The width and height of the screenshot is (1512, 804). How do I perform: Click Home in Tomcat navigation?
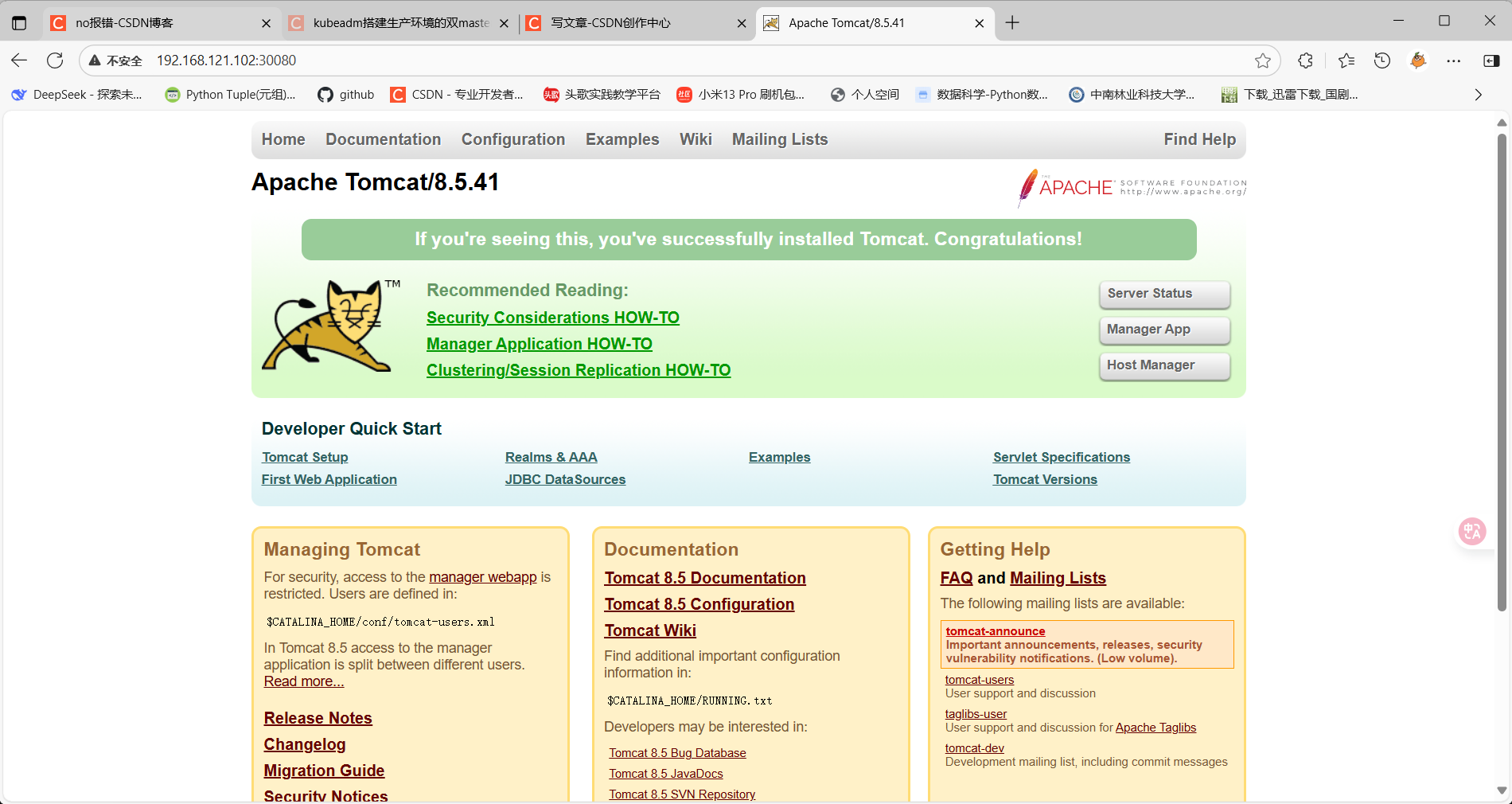(x=283, y=139)
